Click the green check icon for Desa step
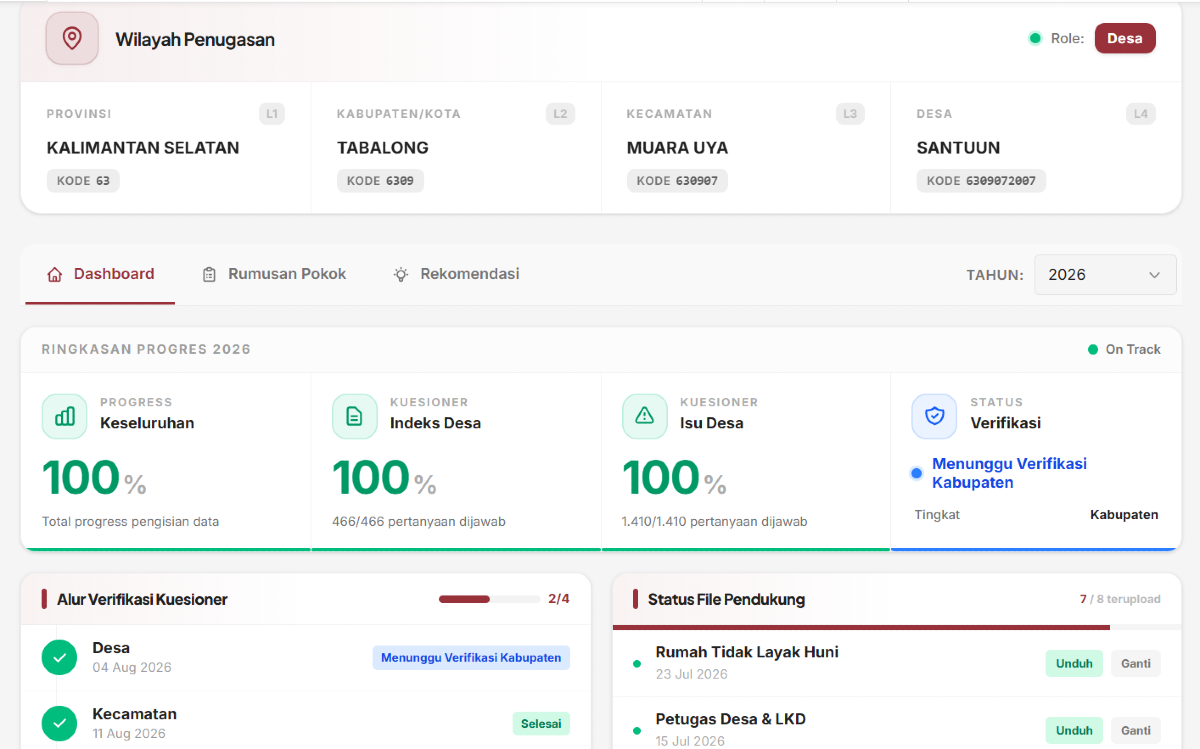The width and height of the screenshot is (1200, 749). click(x=60, y=657)
